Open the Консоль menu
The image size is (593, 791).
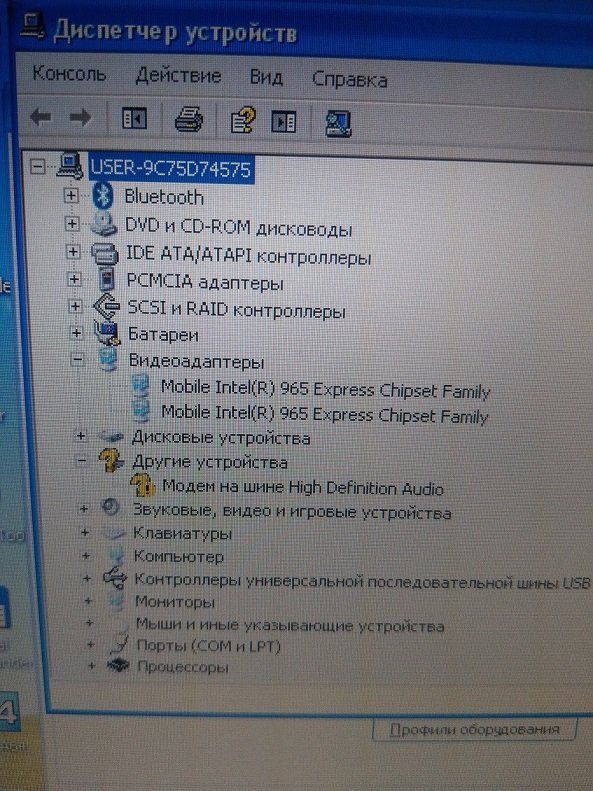[70, 74]
